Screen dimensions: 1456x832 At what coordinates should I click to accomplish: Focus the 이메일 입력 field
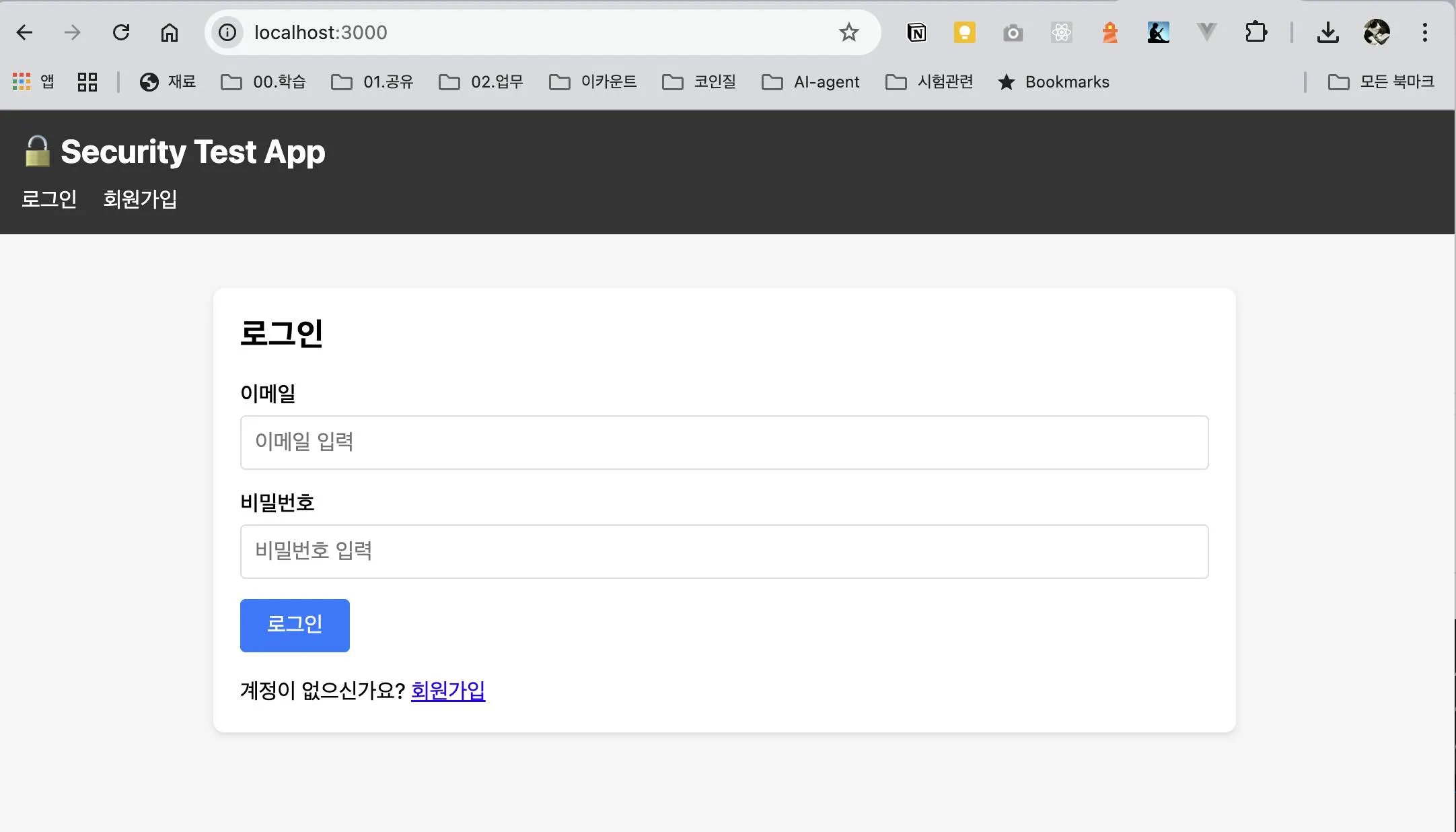pyautogui.click(x=724, y=442)
